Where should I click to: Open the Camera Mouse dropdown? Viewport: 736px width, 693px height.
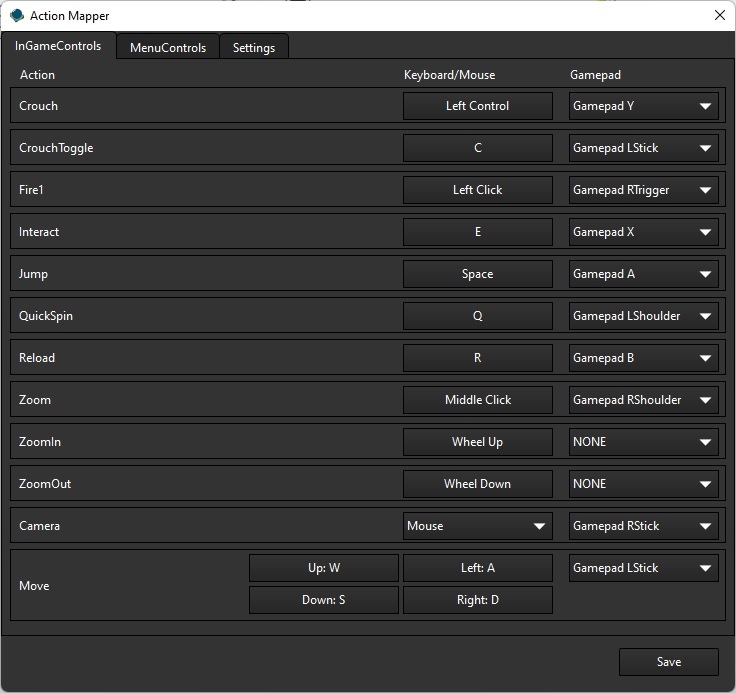(477, 526)
